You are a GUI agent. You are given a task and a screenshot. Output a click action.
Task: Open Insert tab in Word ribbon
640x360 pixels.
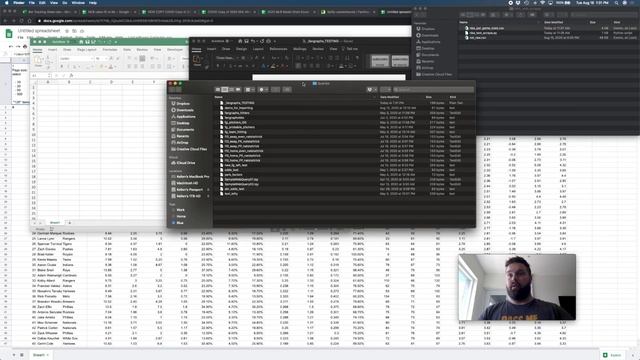pos(211,49)
